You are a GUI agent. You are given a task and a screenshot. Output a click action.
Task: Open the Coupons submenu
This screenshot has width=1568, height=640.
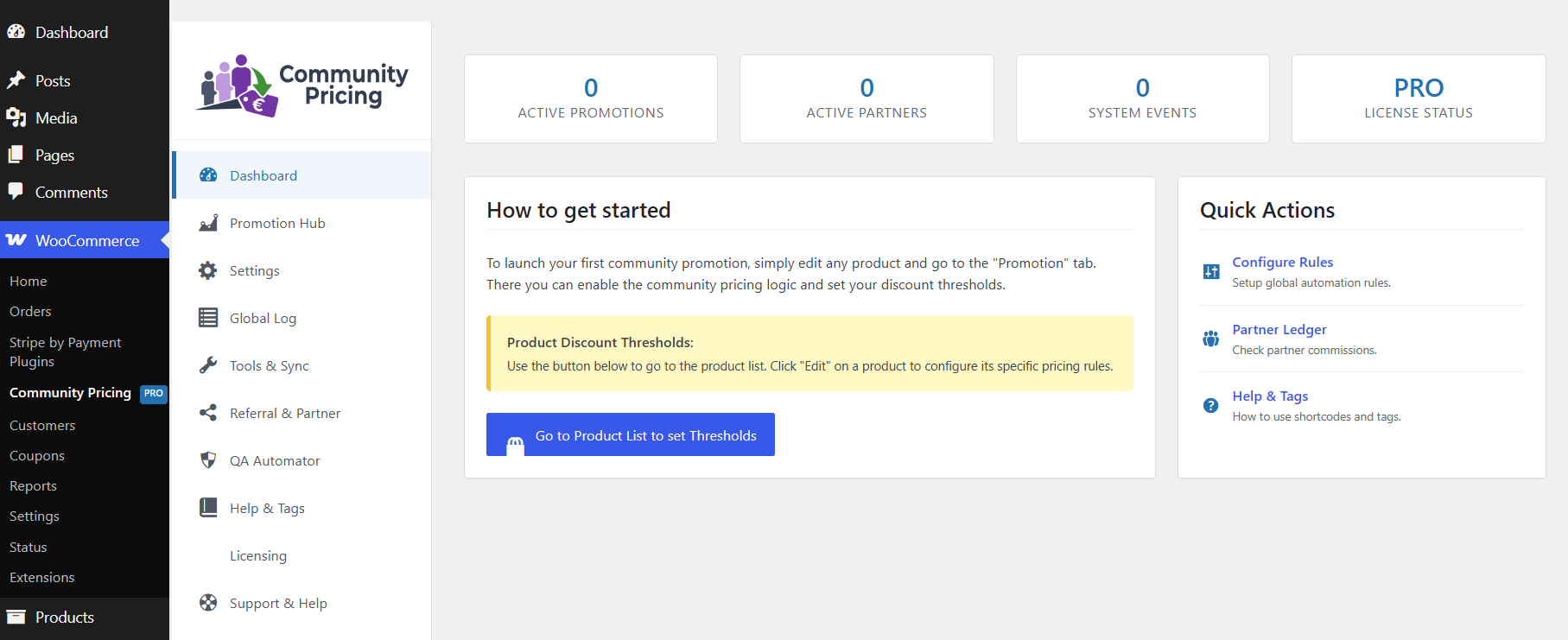pyautogui.click(x=37, y=455)
